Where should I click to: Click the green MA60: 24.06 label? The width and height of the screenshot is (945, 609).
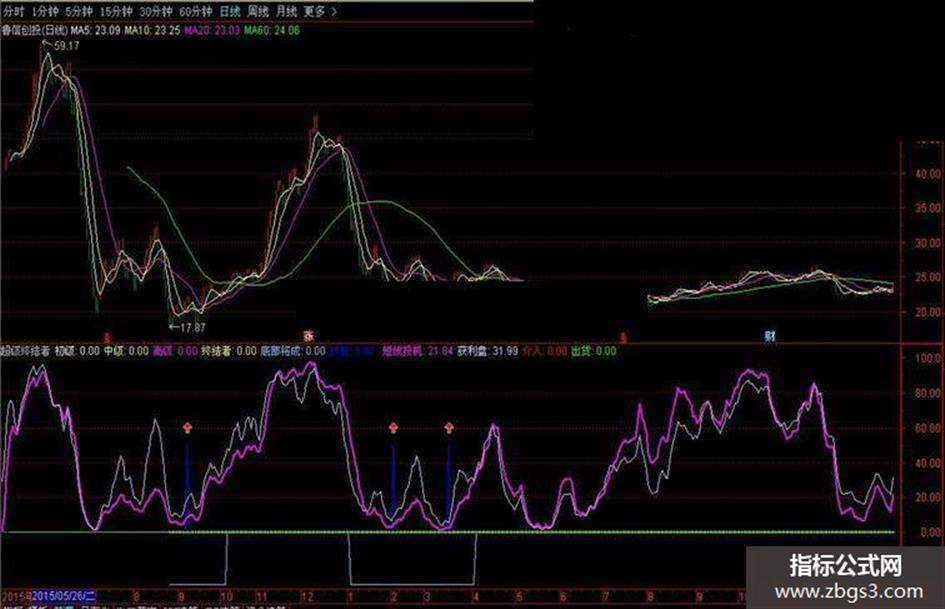point(271,30)
